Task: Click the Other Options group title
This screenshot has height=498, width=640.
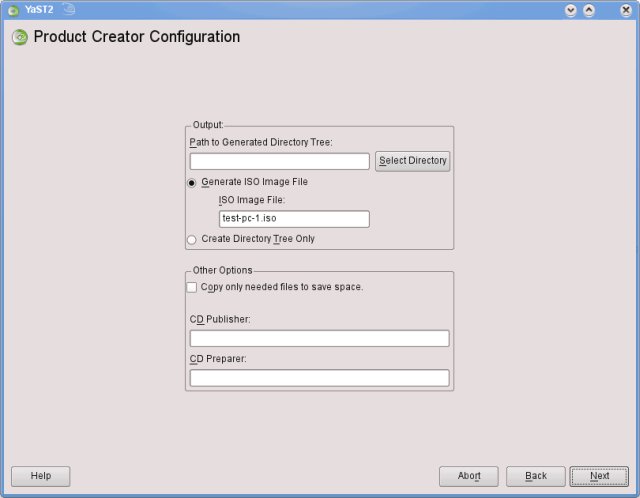Action: [222, 270]
